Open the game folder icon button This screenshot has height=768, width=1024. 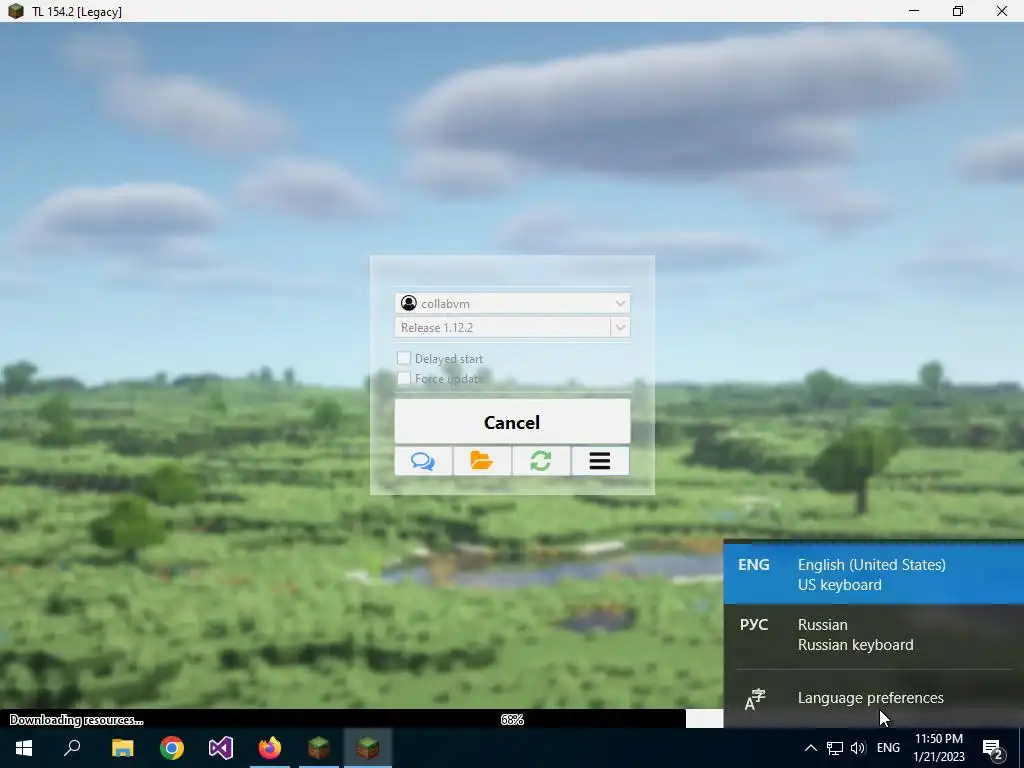pyautogui.click(x=482, y=461)
